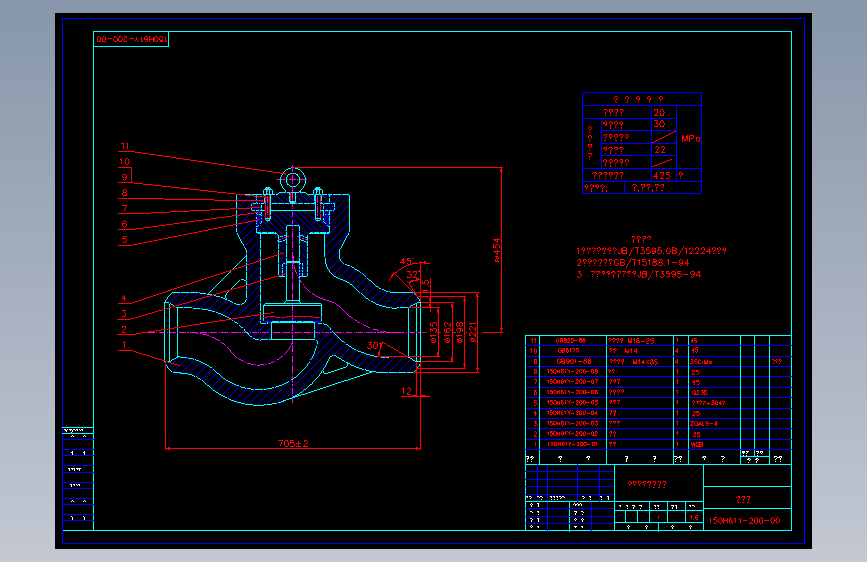Select part number 150H61Y-200-08 in the list
867x562 pixels.
tap(572, 372)
